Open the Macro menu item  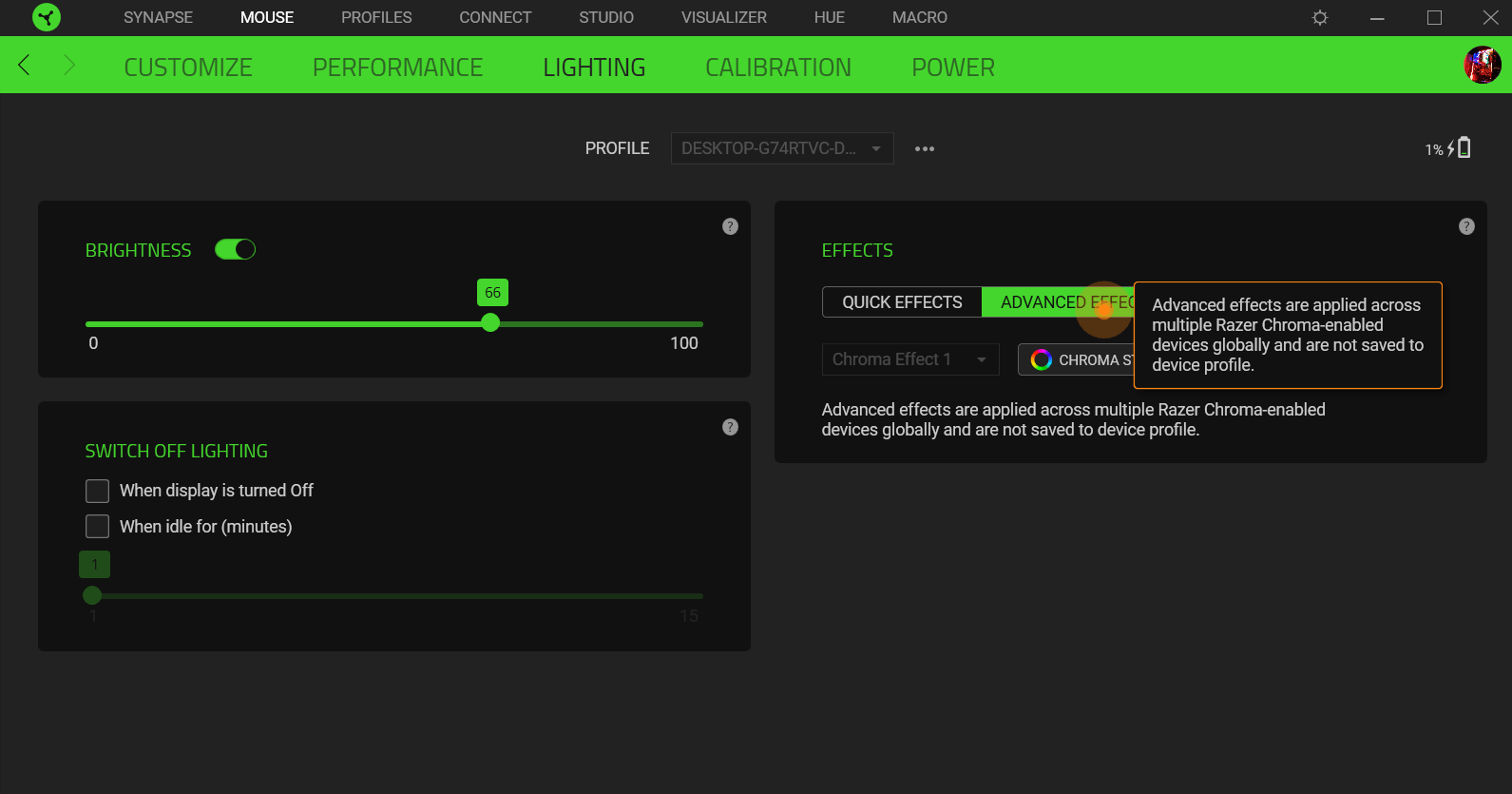(919, 17)
